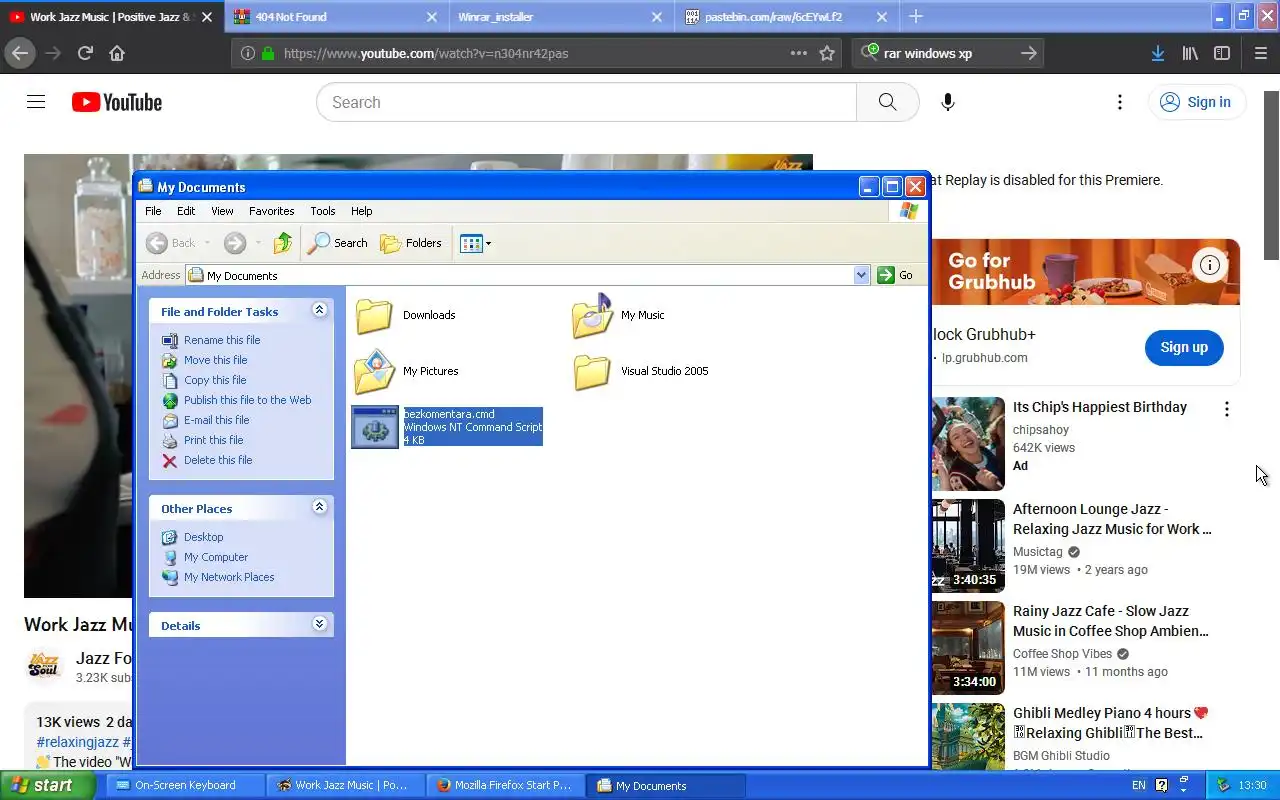Viewport: 1280px width, 800px height.
Task: Click Grubhub Sign up button
Action: pyautogui.click(x=1184, y=347)
